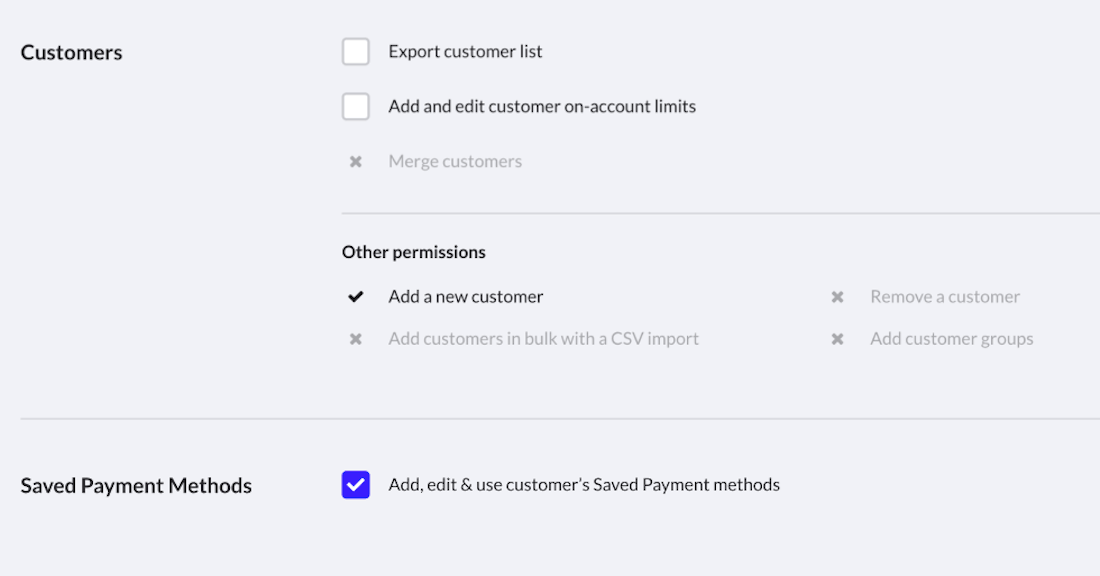Image resolution: width=1100 pixels, height=576 pixels.
Task: Click the Remove a customer text
Action: (x=945, y=297)
